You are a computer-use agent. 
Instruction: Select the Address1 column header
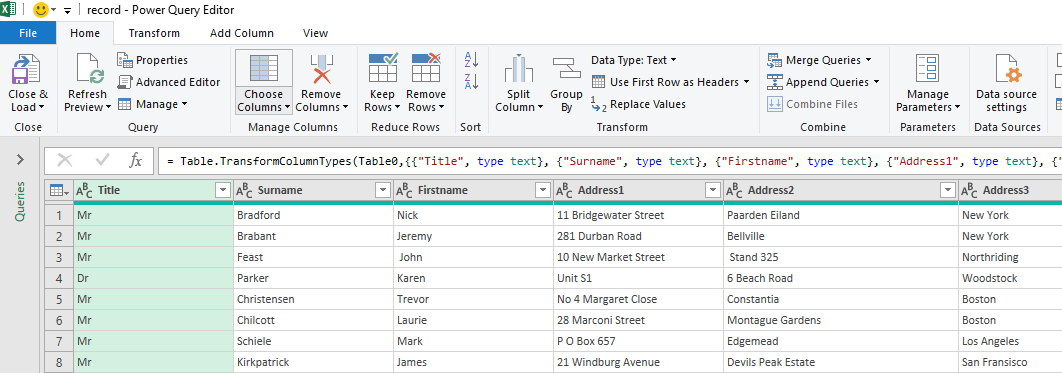tap(638, 191)
